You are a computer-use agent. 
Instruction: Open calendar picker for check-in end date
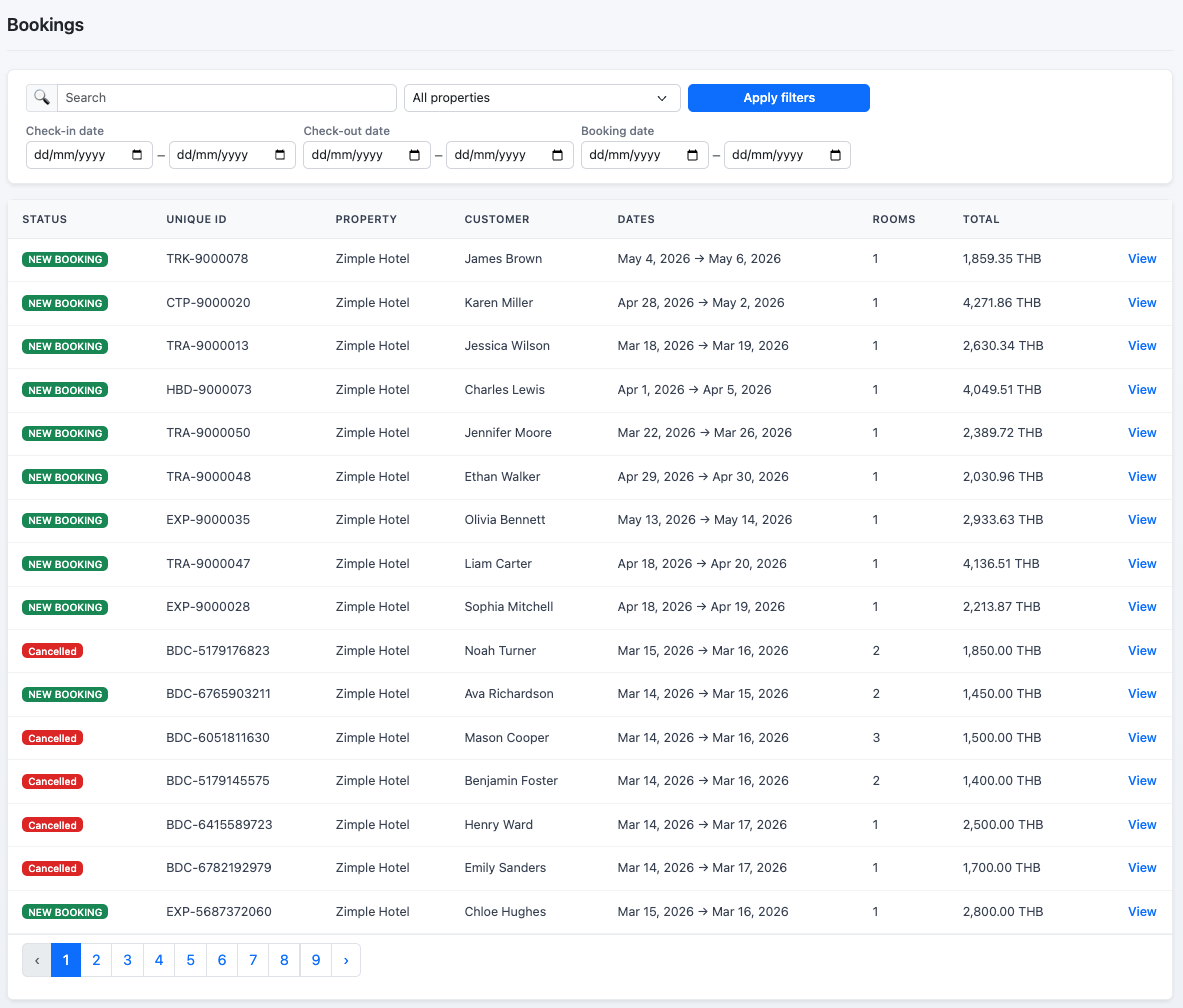coord(280,155)
